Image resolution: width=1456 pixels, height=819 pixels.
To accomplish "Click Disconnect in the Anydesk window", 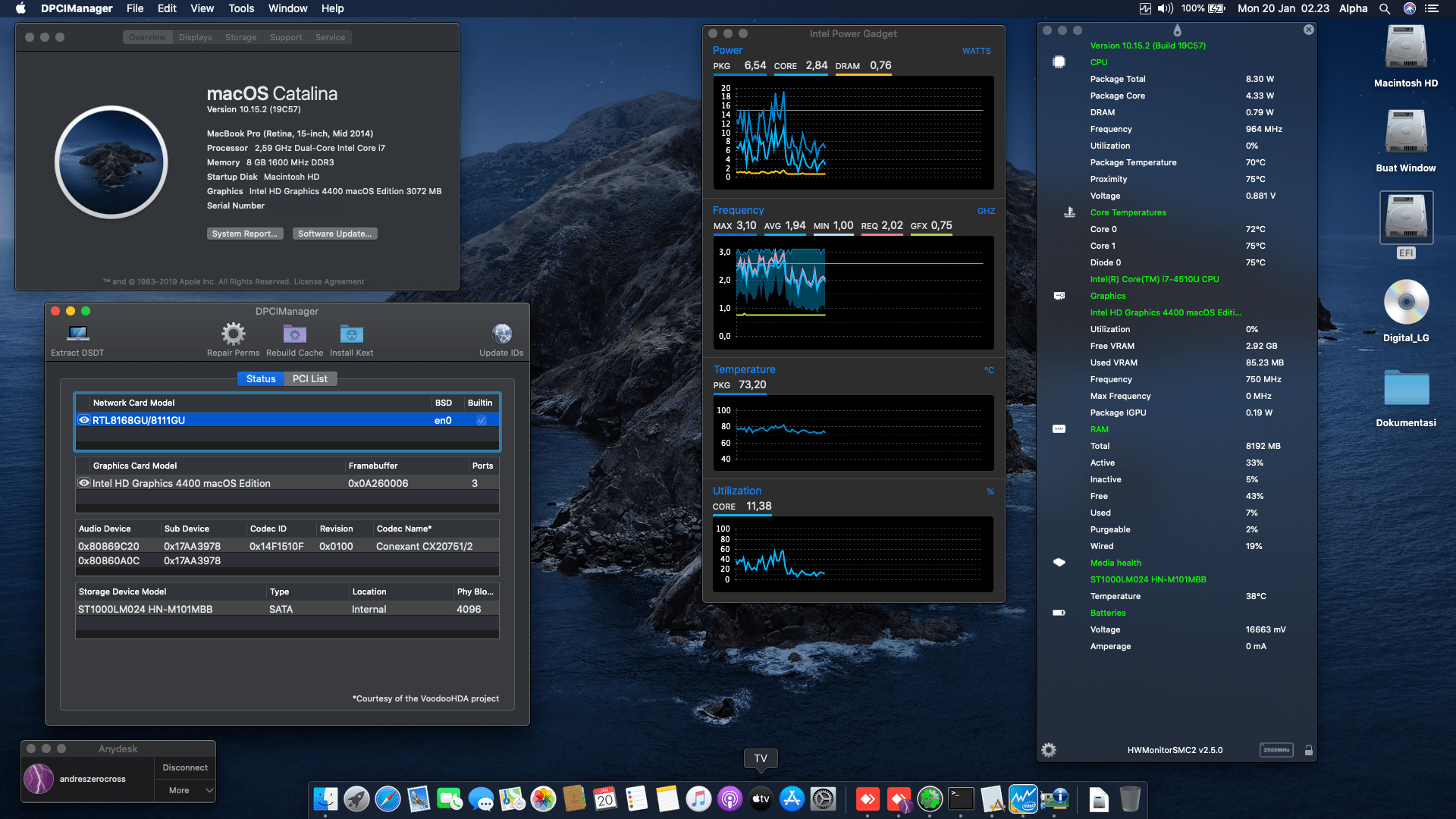I will pyautogui.click(x=185, y=767).
